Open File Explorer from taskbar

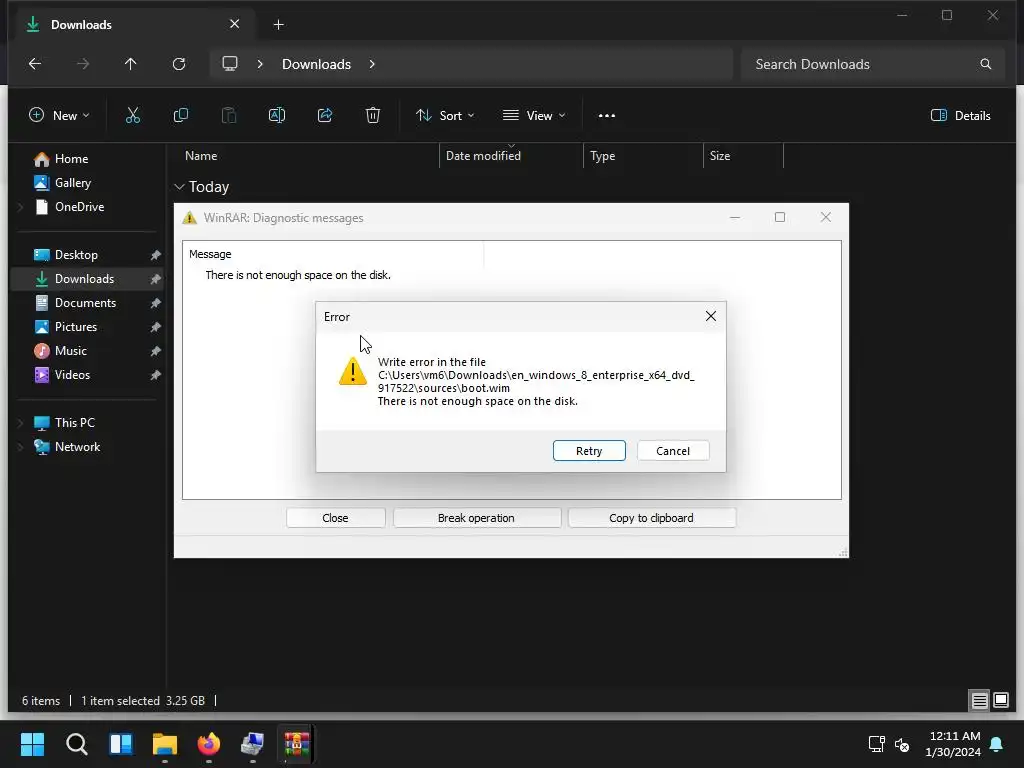click(x=165, y=744)
